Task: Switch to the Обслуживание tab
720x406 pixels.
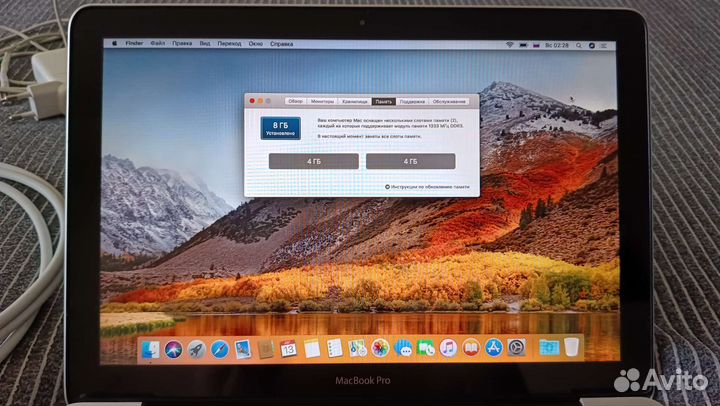Action: tap(449, 102)
